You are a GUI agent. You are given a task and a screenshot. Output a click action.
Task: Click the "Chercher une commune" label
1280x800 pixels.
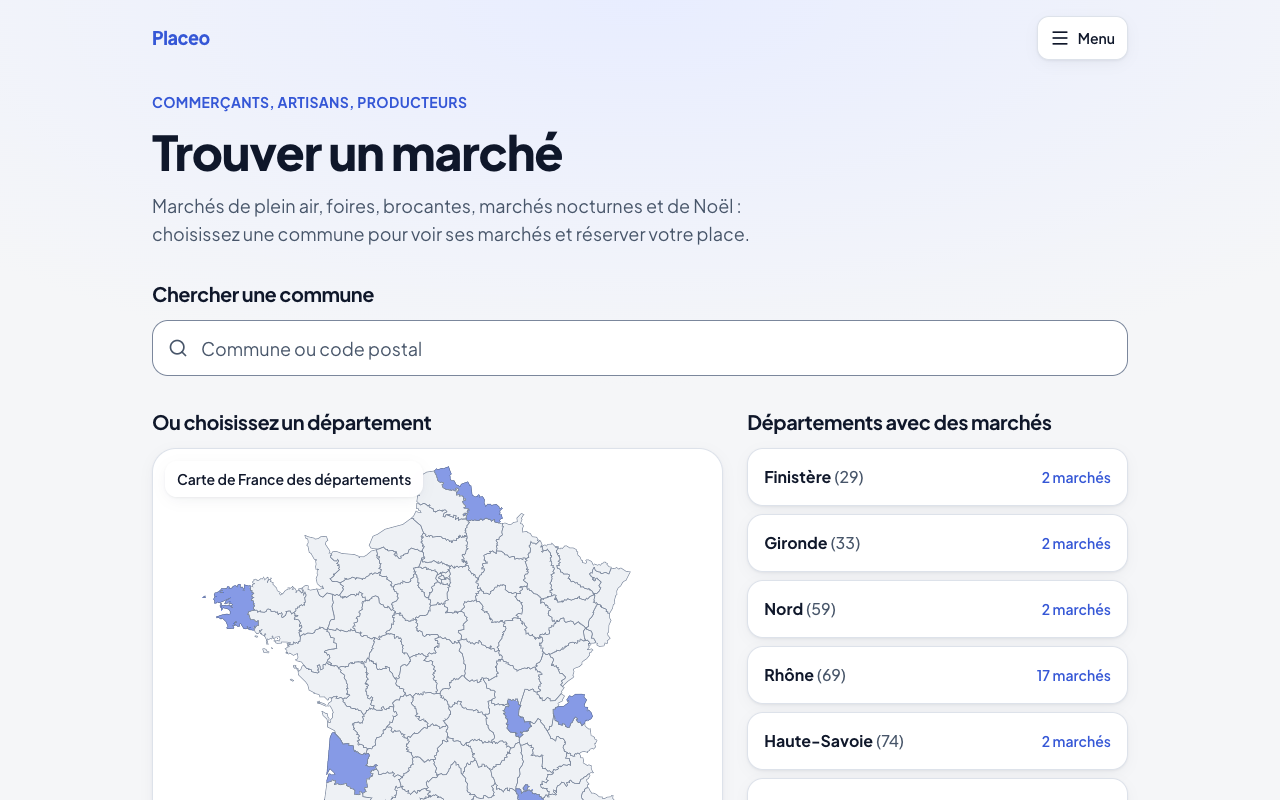[x=263, y=294]
